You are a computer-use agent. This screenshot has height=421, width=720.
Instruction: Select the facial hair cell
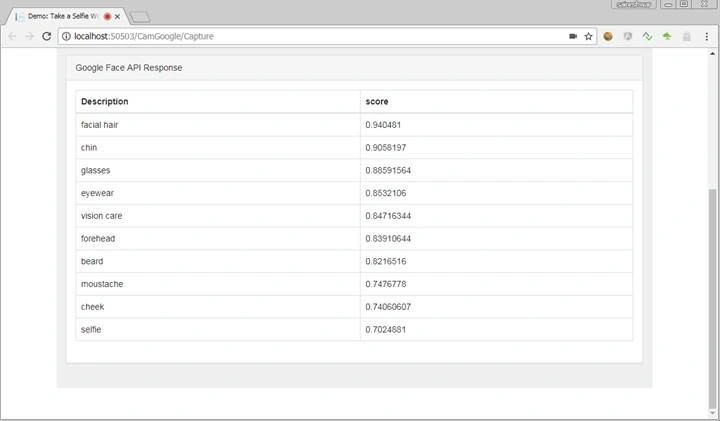point(218,125)
